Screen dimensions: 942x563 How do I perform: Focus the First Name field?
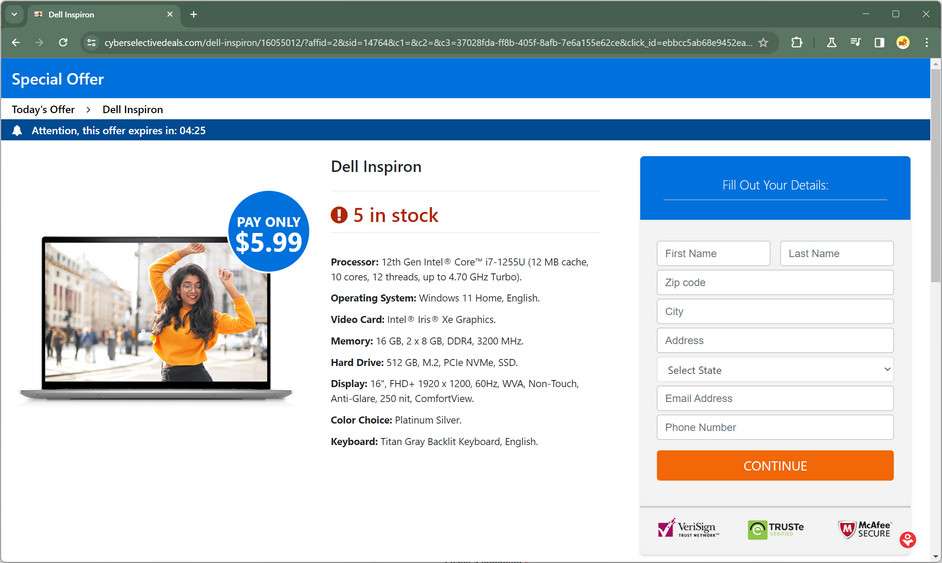click(713, 254)
